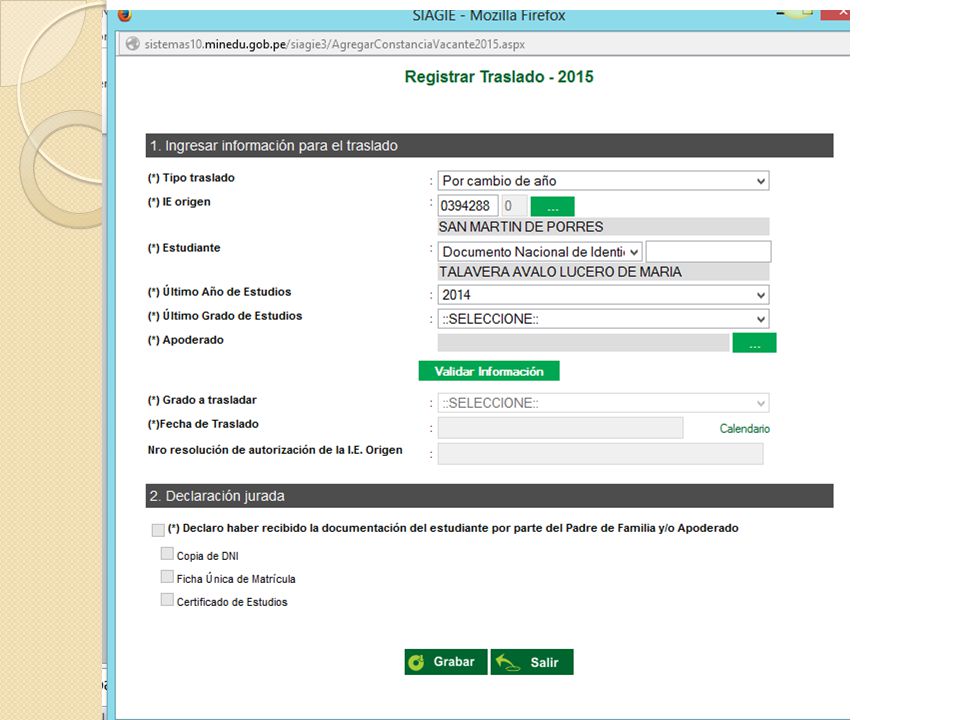Click the Ingresar información para el traslado header

[489, 146]
